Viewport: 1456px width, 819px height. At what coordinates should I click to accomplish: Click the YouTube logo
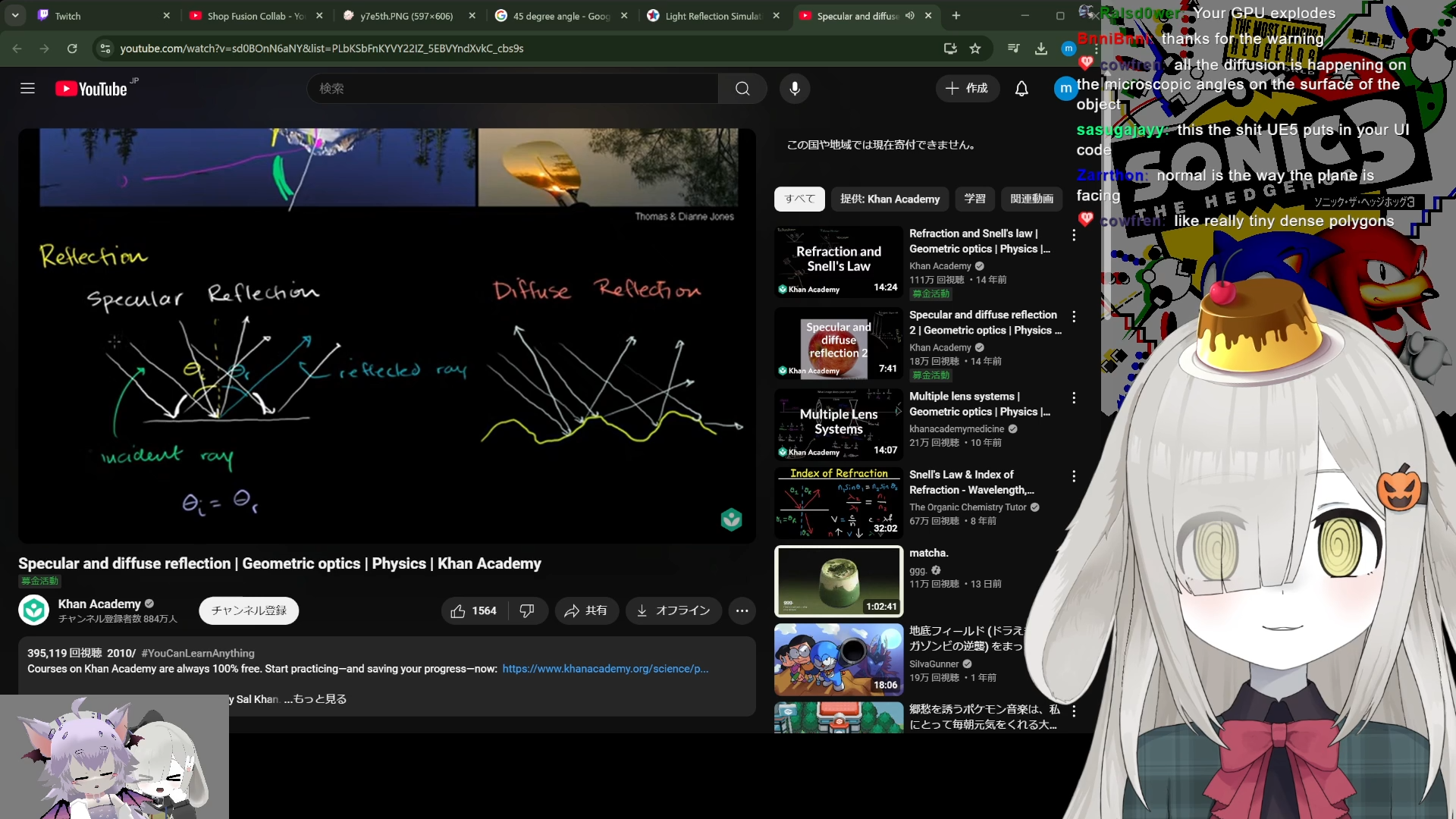92,89
